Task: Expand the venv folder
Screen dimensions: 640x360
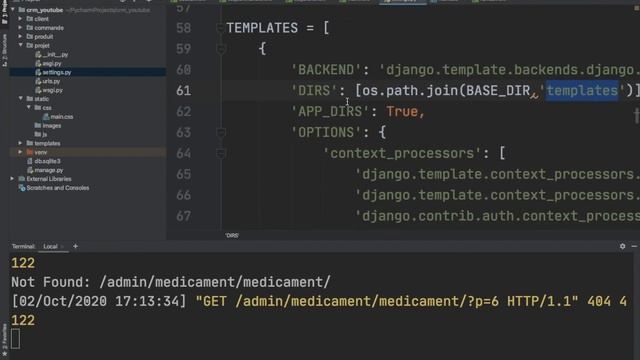Action: point(20,152)
